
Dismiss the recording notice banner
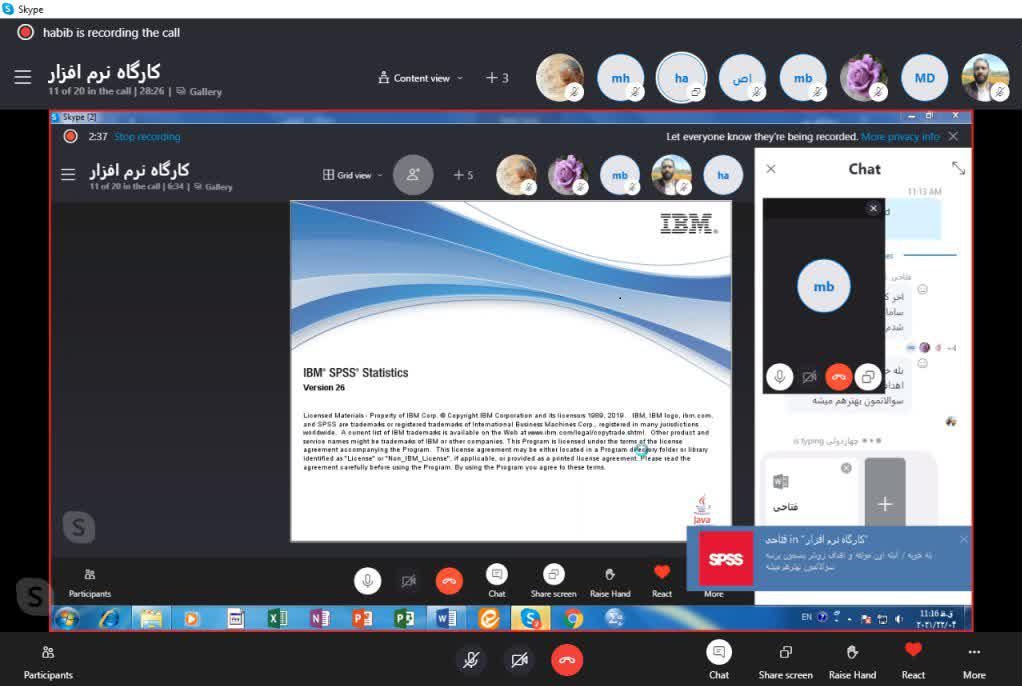(x=954, y=136)
